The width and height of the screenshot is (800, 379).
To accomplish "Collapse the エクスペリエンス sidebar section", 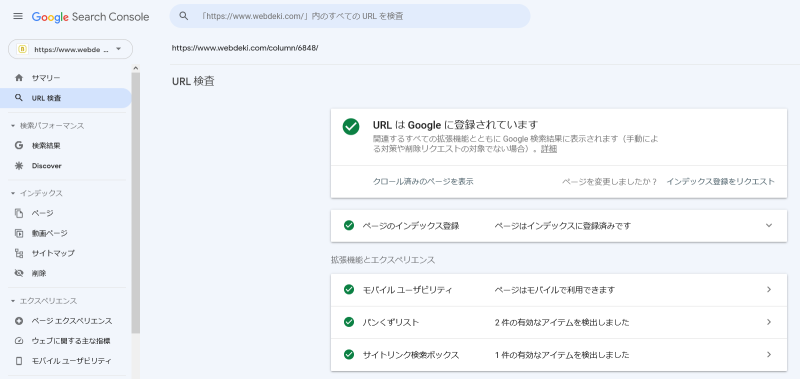I will point(13,301).
